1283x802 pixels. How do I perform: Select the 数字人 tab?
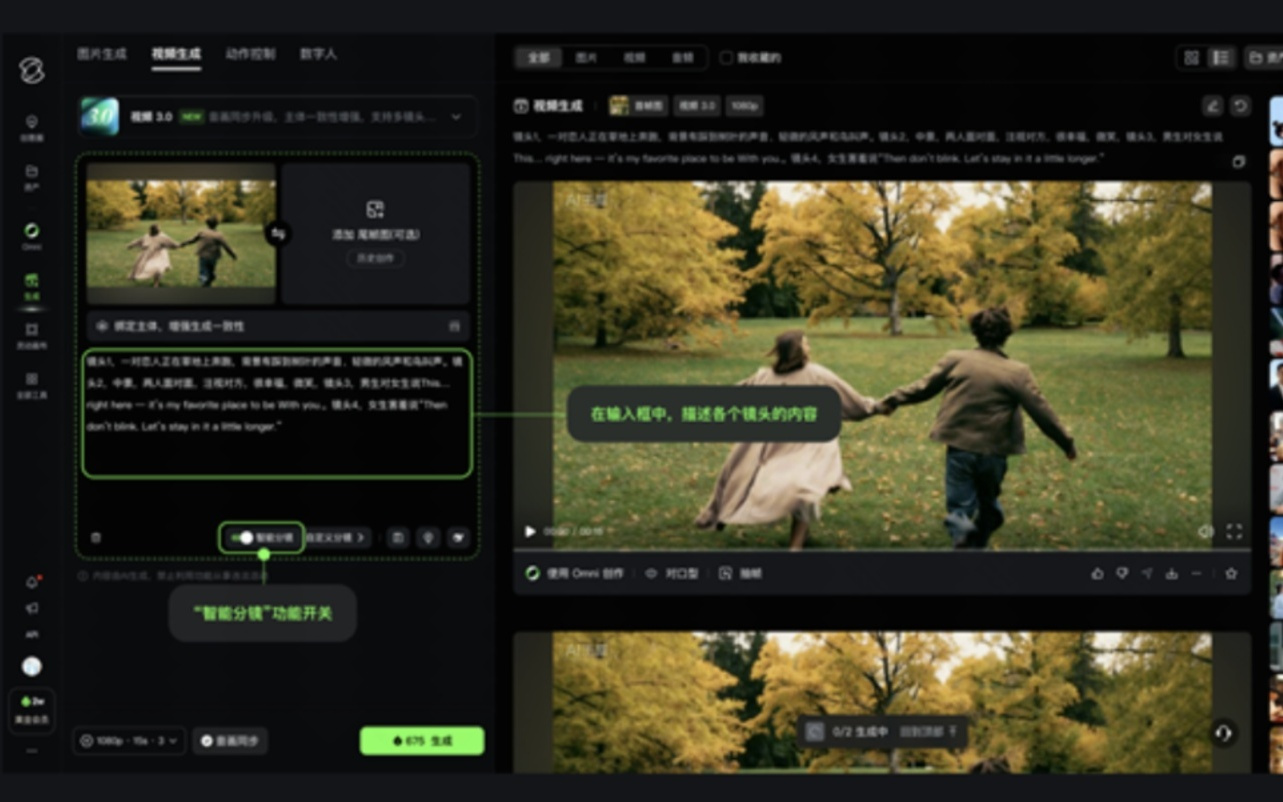point(318,54)
